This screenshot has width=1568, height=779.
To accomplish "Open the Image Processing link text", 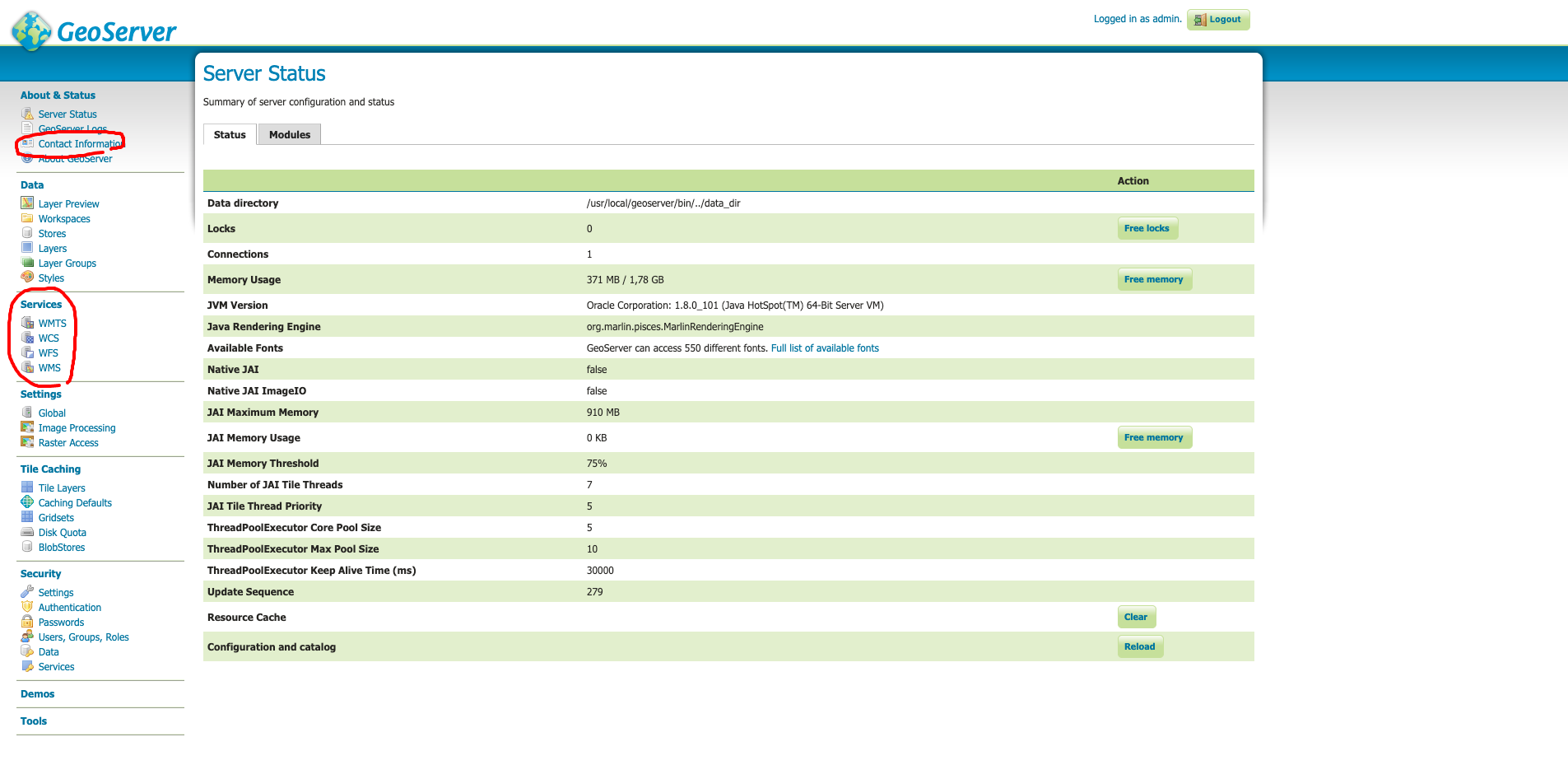I will tap(77, 428).
